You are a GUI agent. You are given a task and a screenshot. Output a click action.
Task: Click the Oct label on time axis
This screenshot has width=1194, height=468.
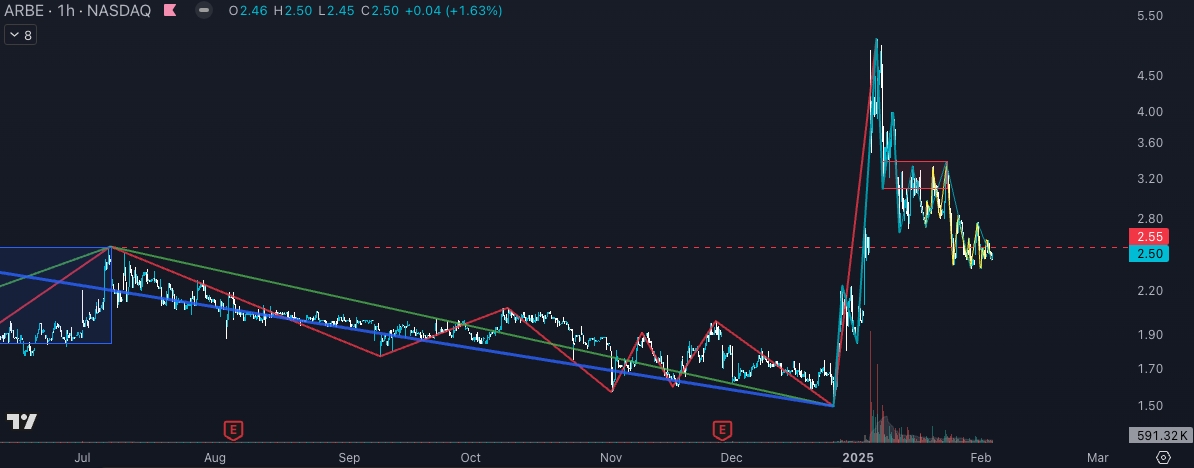click(x=470, y=456)
